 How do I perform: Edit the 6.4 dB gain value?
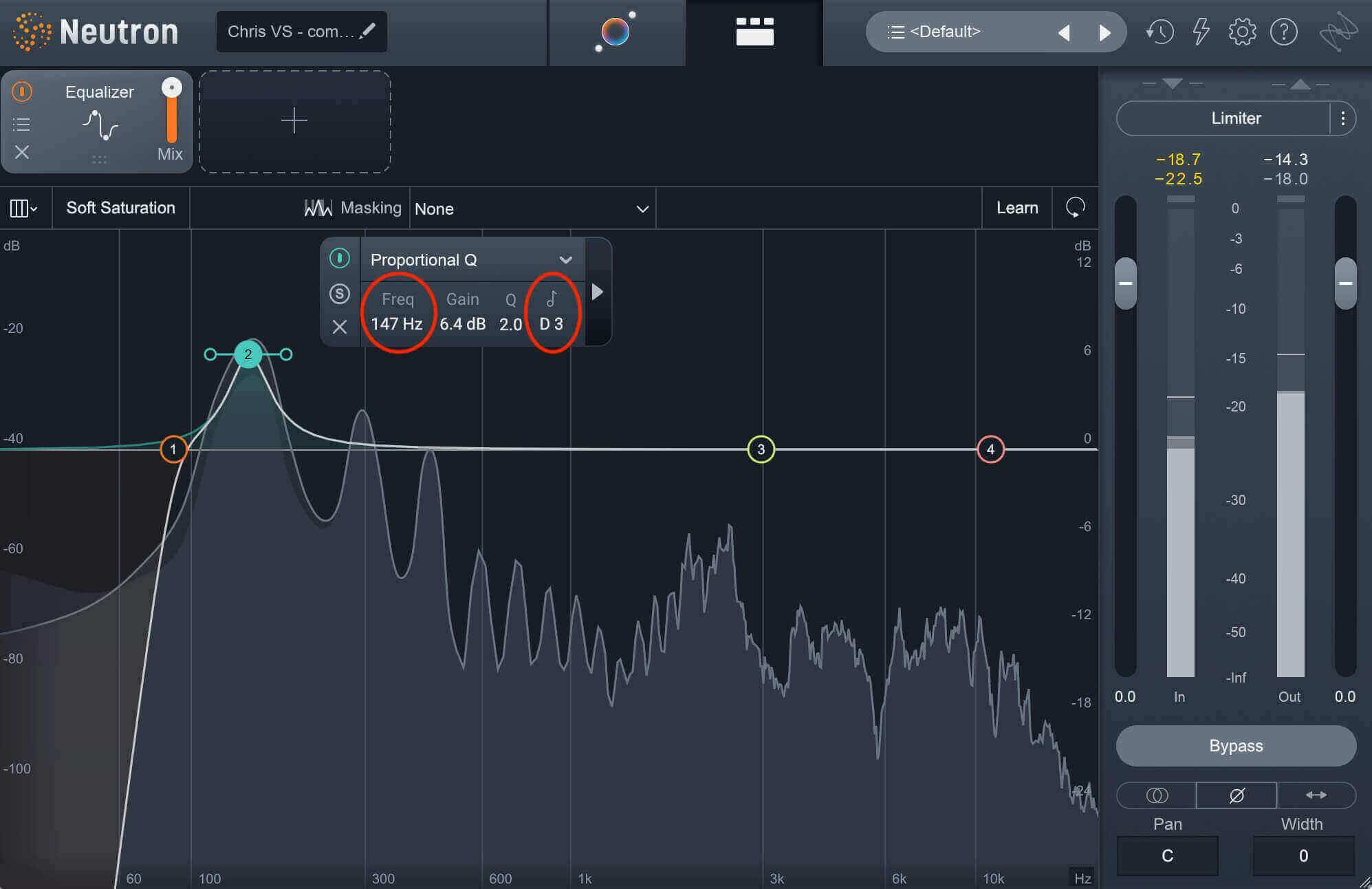(x=463, y=324)
